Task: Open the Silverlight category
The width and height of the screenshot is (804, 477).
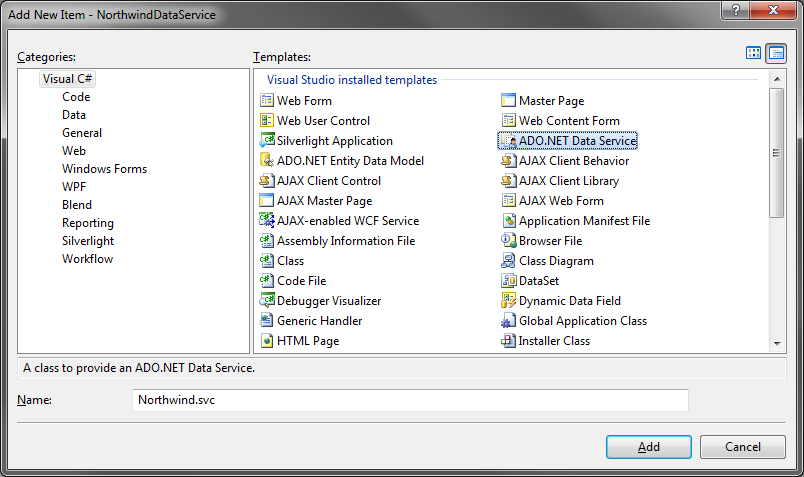Action: [x=88, y=241]
